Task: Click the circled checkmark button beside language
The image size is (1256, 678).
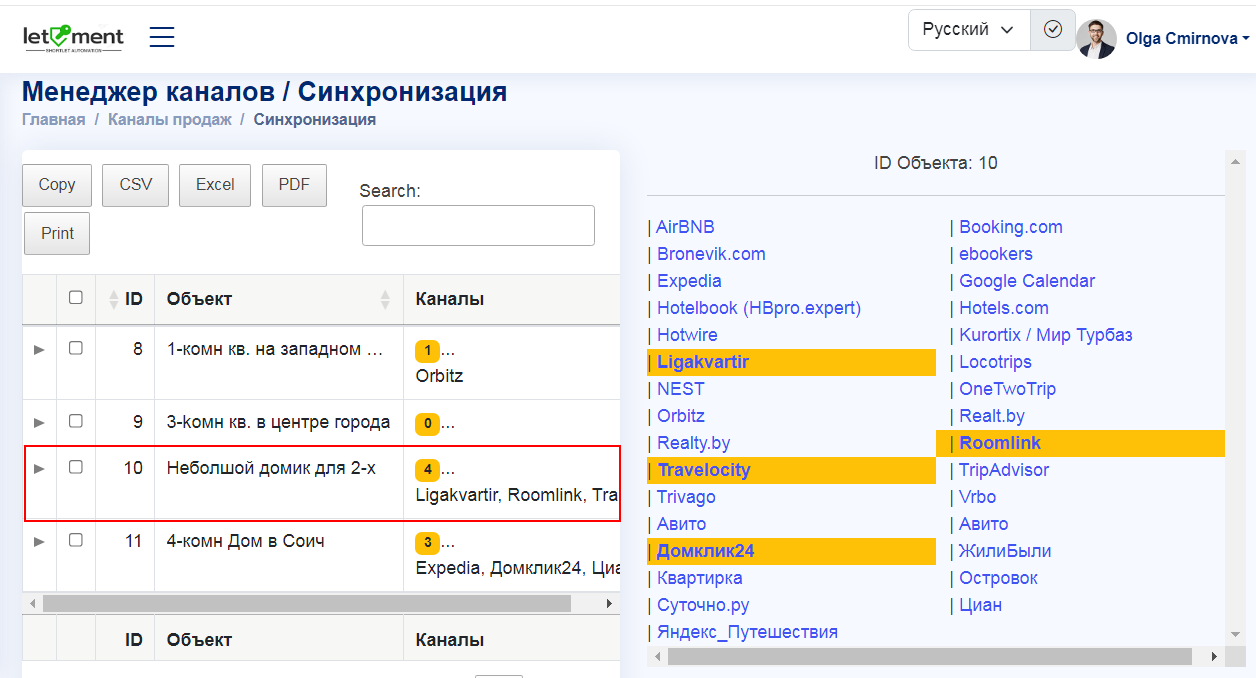Action: [1052, 30]
